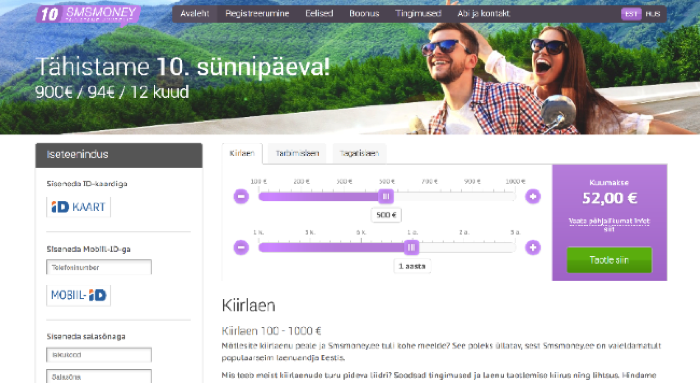The width and height of the screenshot is (700, 383).
Task: Select the Tarbimislaen tab
Action: 297,153
